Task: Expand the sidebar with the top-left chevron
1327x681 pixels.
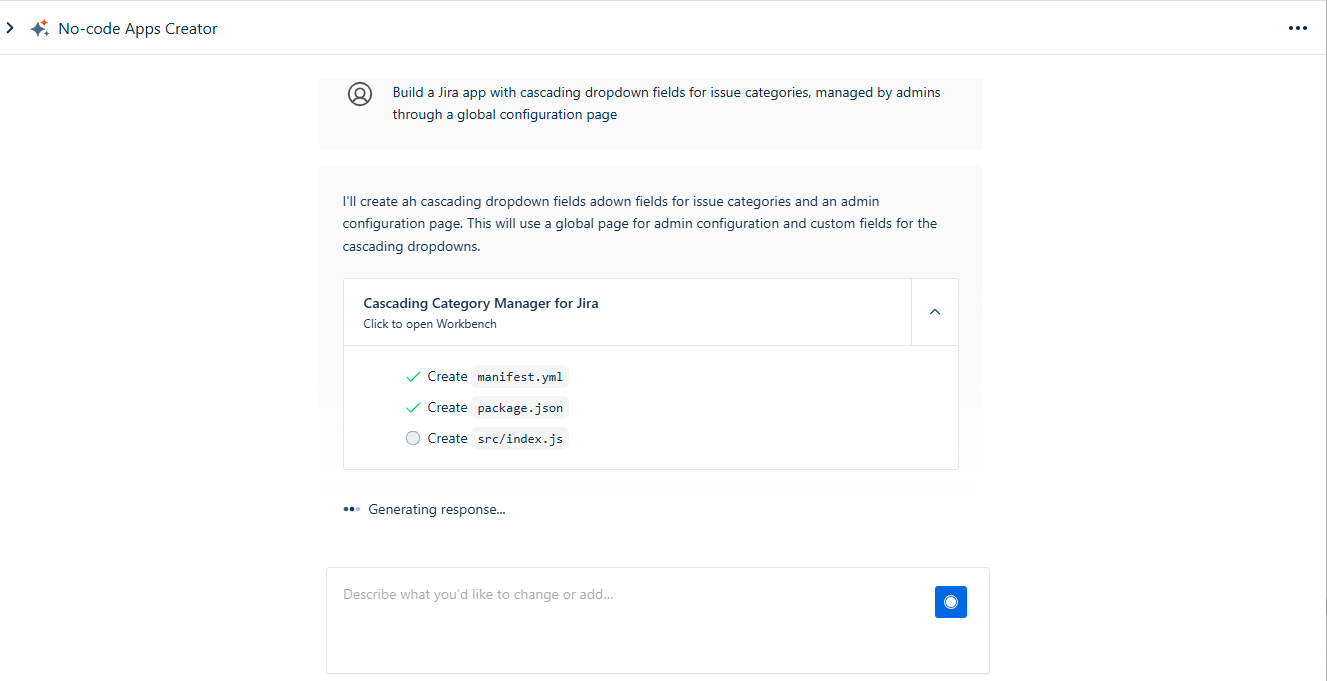Action: 10,28
